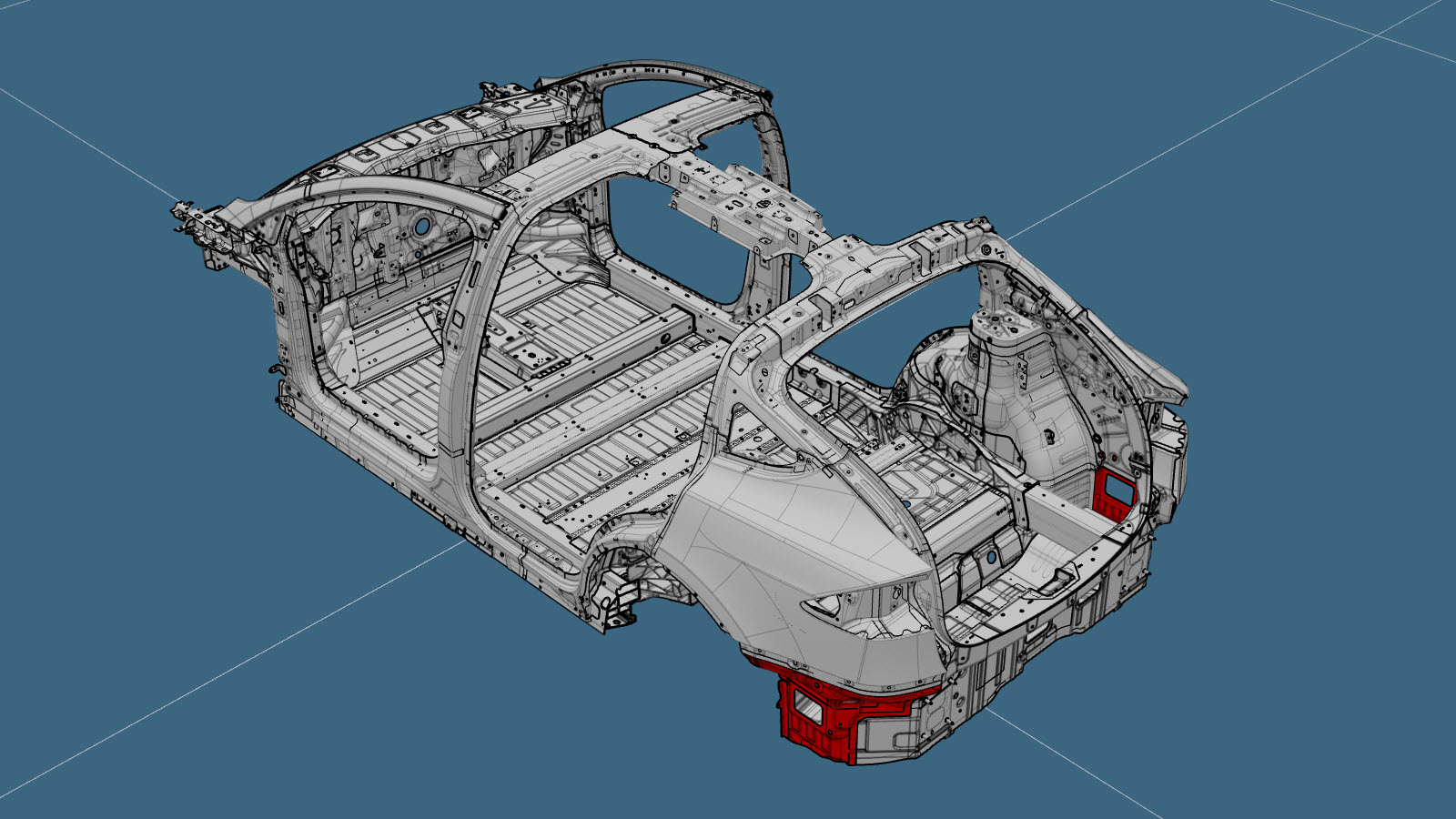Click the red highlighted part inside the trunk
Screen dimensions: 1456x819
(1115, 490)
